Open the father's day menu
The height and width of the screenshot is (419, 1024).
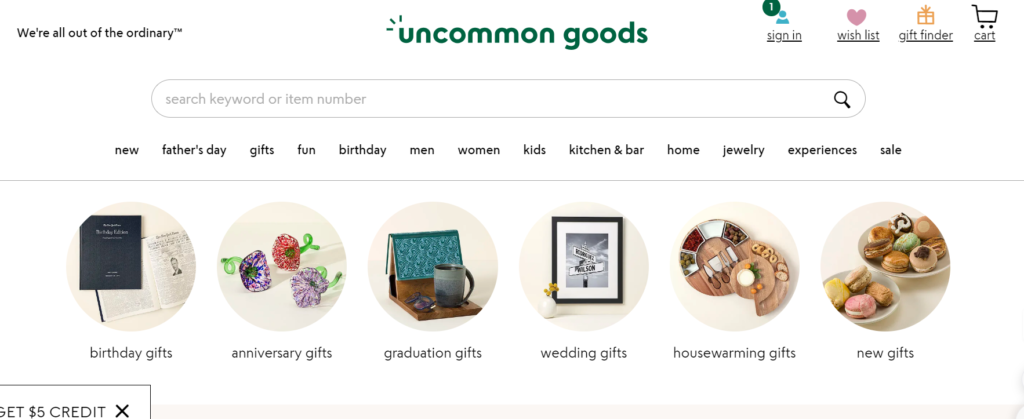pyautogui.click(x=194, y=150)
